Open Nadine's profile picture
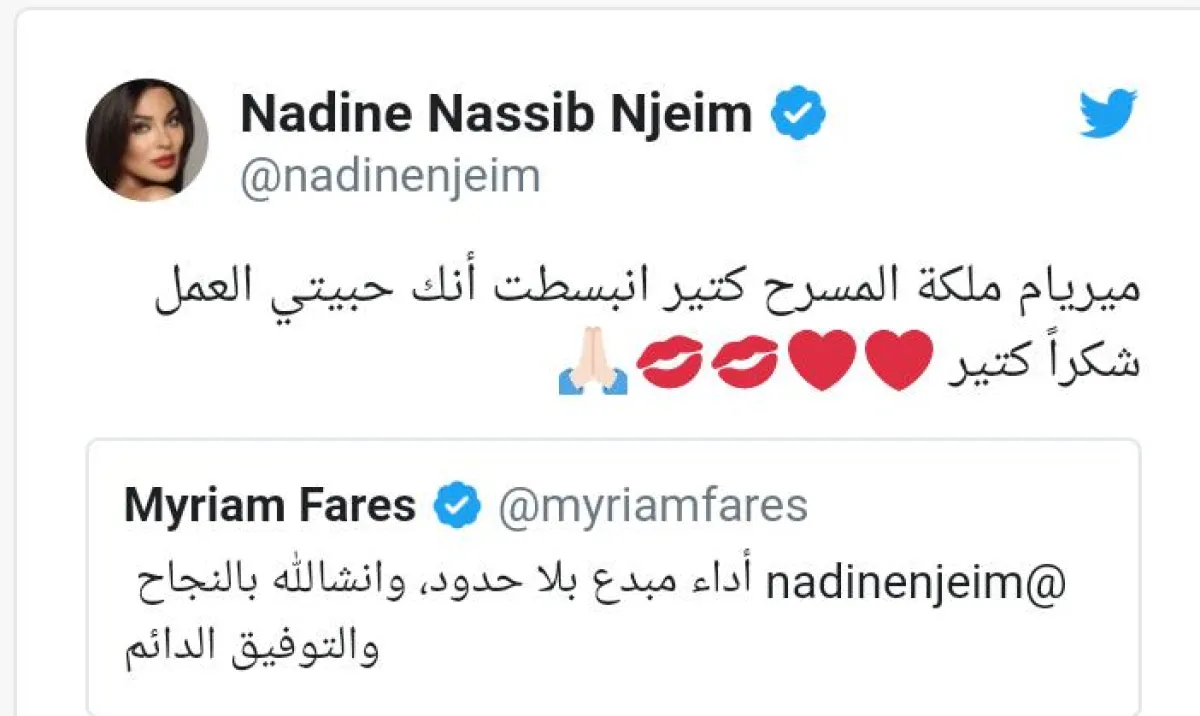Image resolution: width=1200 pixels, height=716 pixels. click(x=147, y=140)
